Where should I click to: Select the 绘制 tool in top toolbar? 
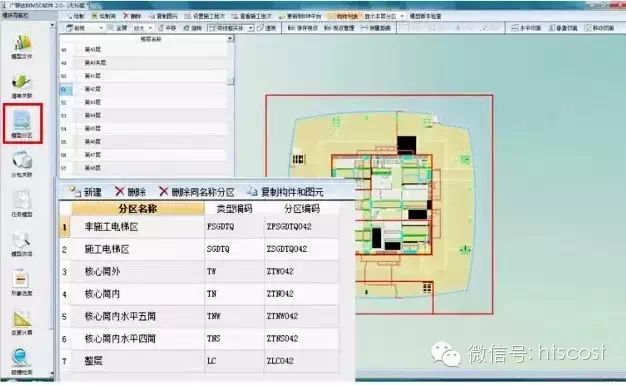(x=76, y=16)
